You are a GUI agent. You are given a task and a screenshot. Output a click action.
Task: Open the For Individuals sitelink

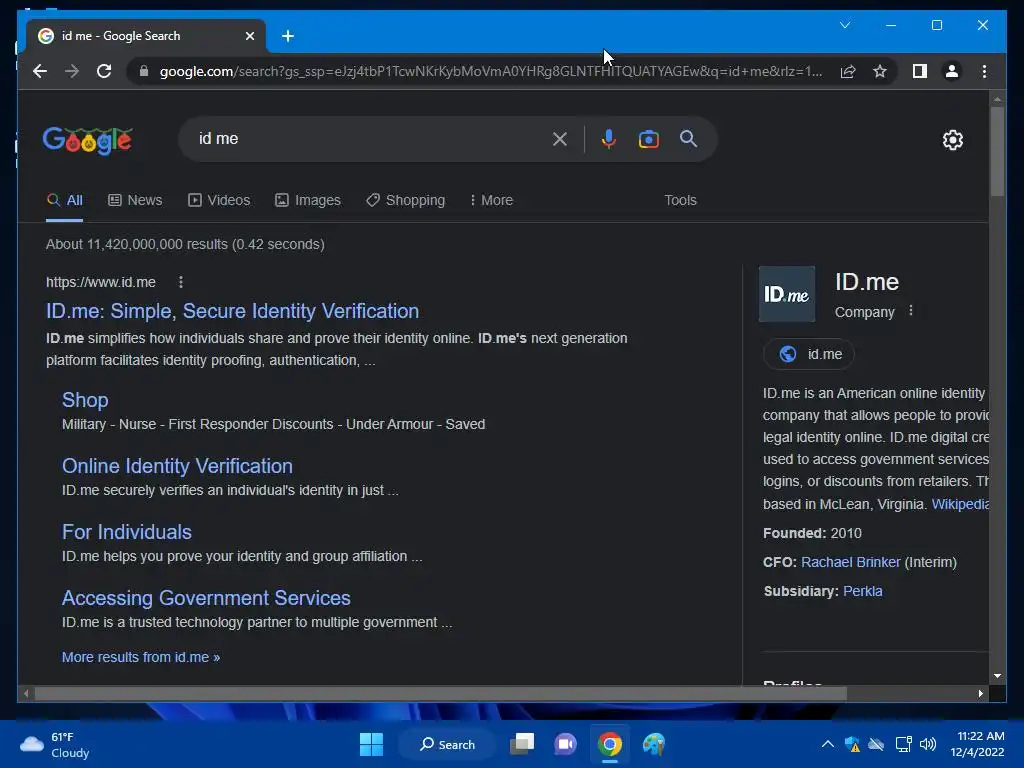point(127,532)
